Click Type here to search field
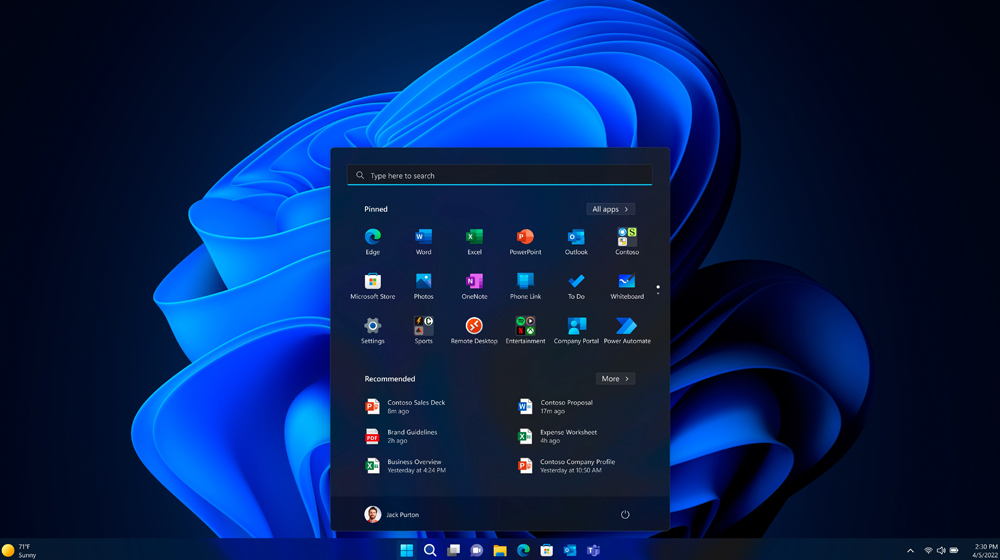 (499, 175)
